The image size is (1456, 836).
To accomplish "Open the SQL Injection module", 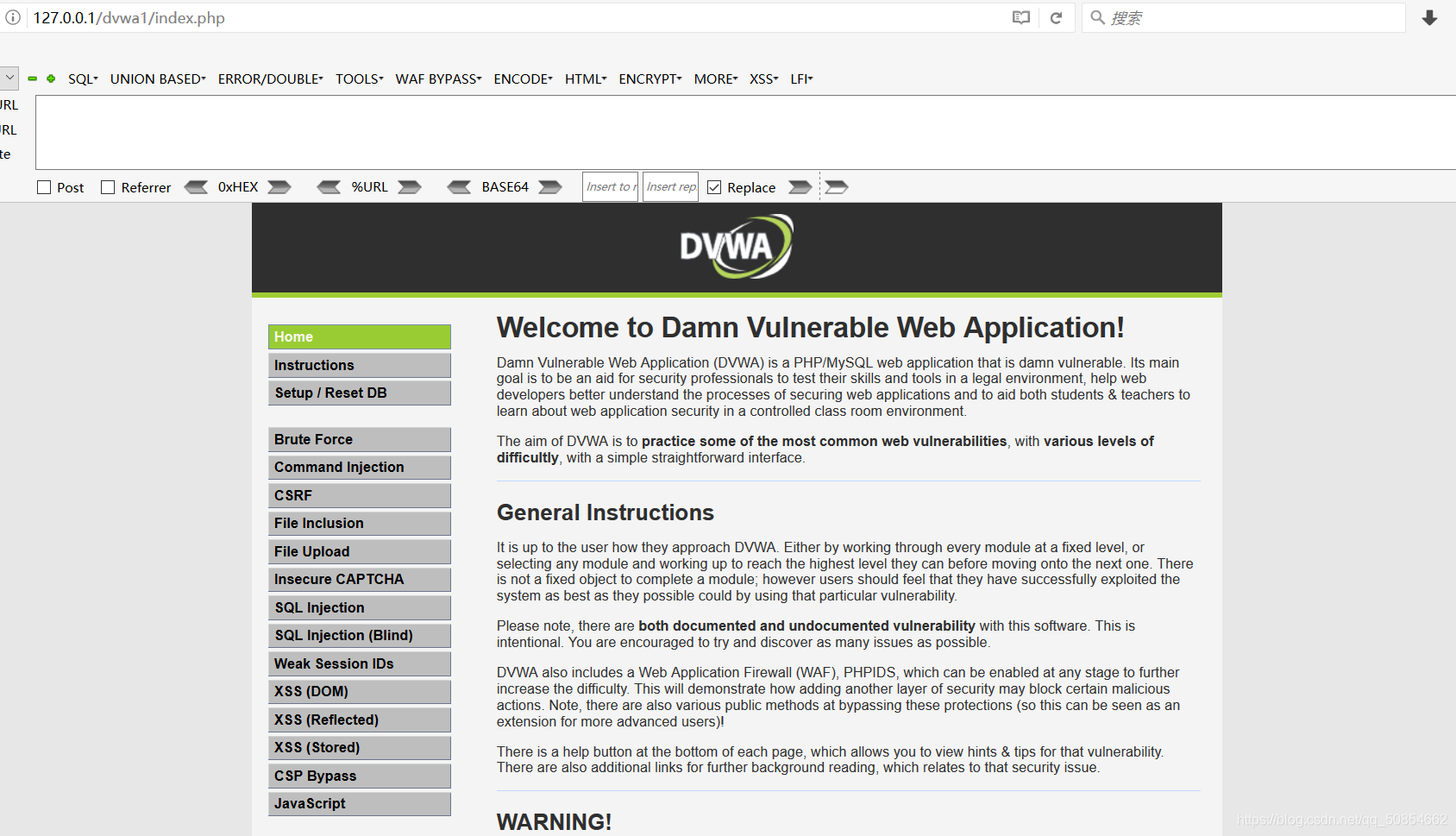I will tap(360, 607).
